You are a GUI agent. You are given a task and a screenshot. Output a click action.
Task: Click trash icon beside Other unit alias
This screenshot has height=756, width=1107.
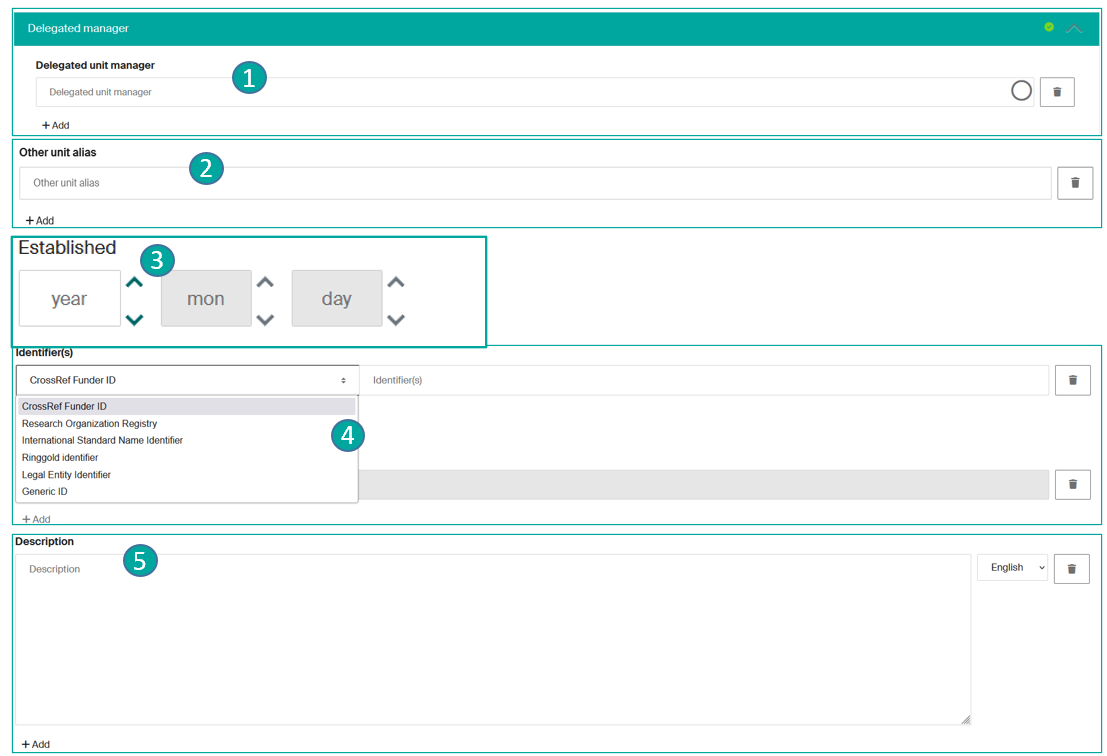[1075, 183]
